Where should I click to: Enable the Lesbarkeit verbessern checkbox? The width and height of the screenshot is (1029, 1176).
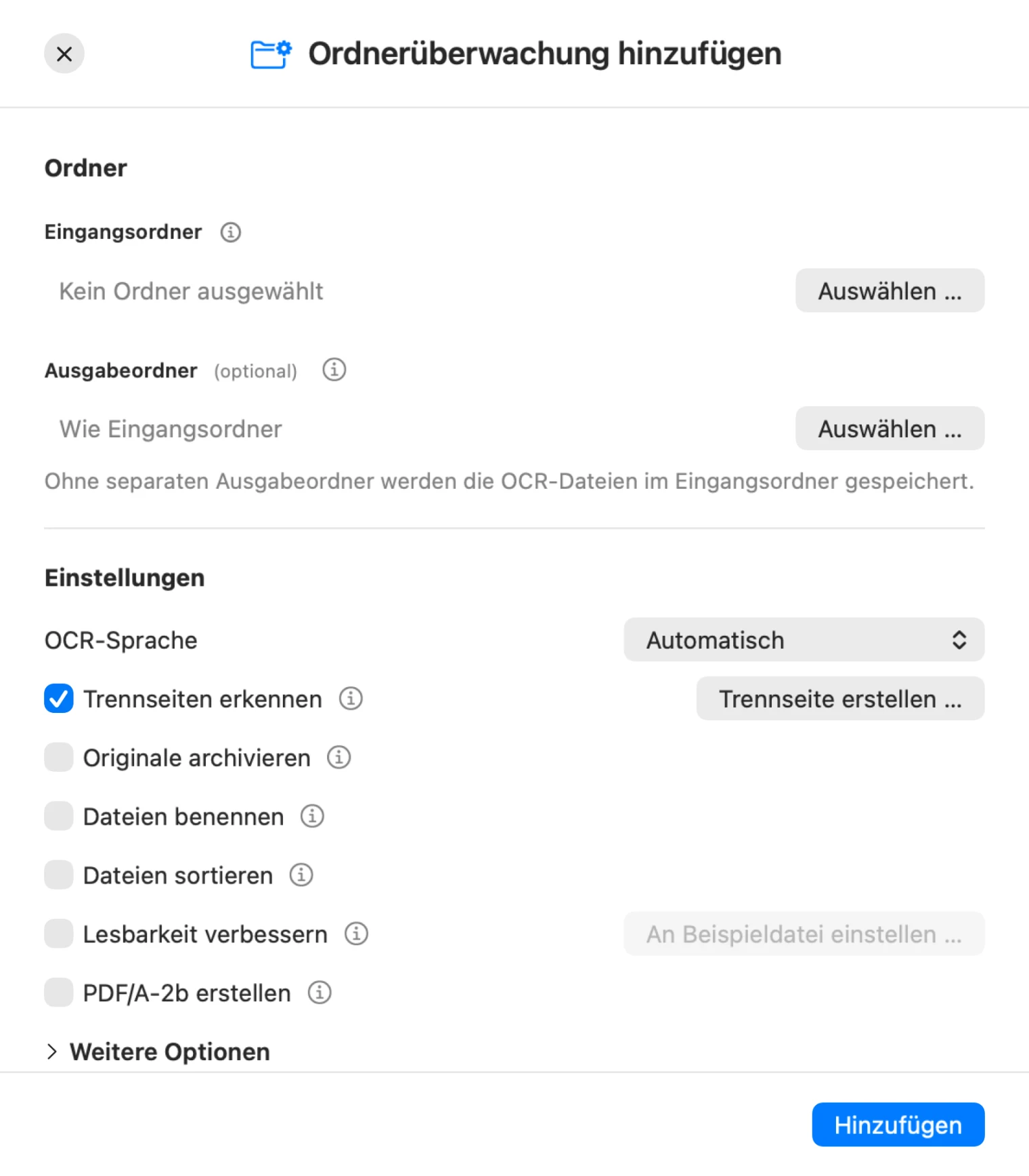click(x=59, y=934)
